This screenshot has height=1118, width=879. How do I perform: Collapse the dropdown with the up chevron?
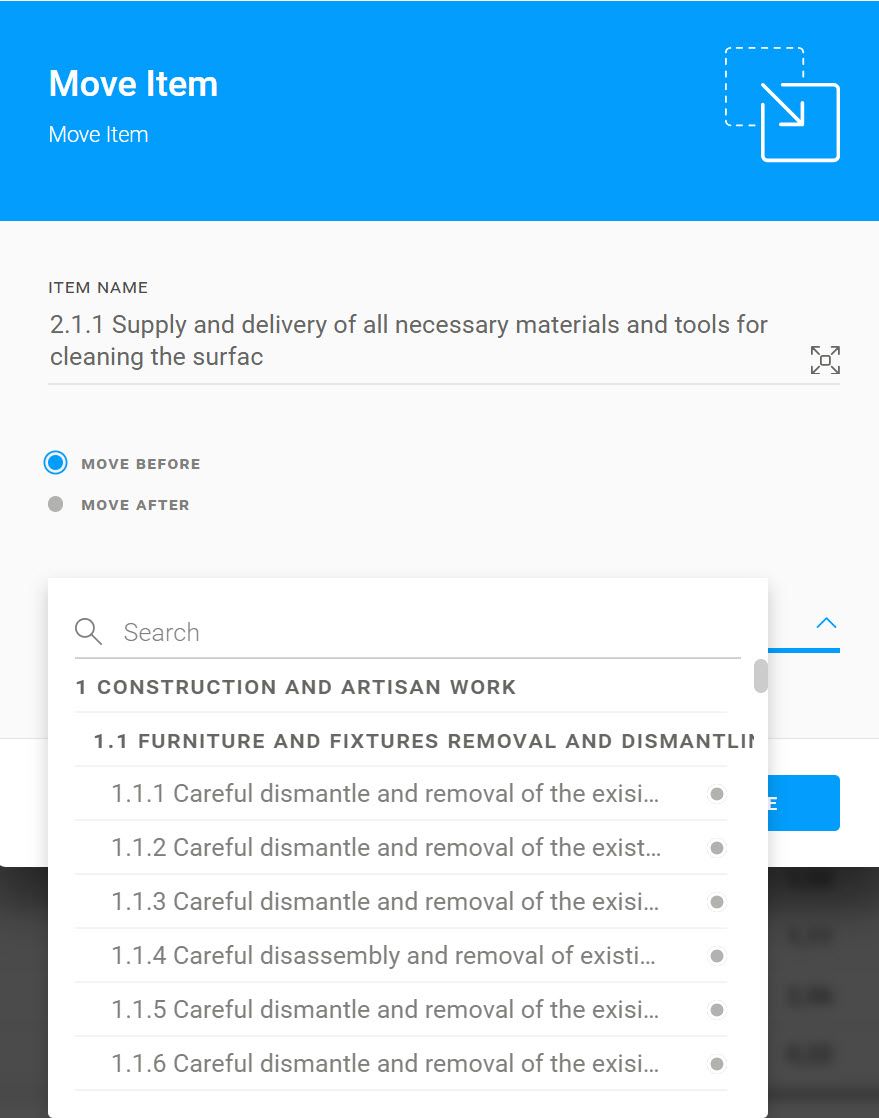pyautogui.click(x=826, y=623)
